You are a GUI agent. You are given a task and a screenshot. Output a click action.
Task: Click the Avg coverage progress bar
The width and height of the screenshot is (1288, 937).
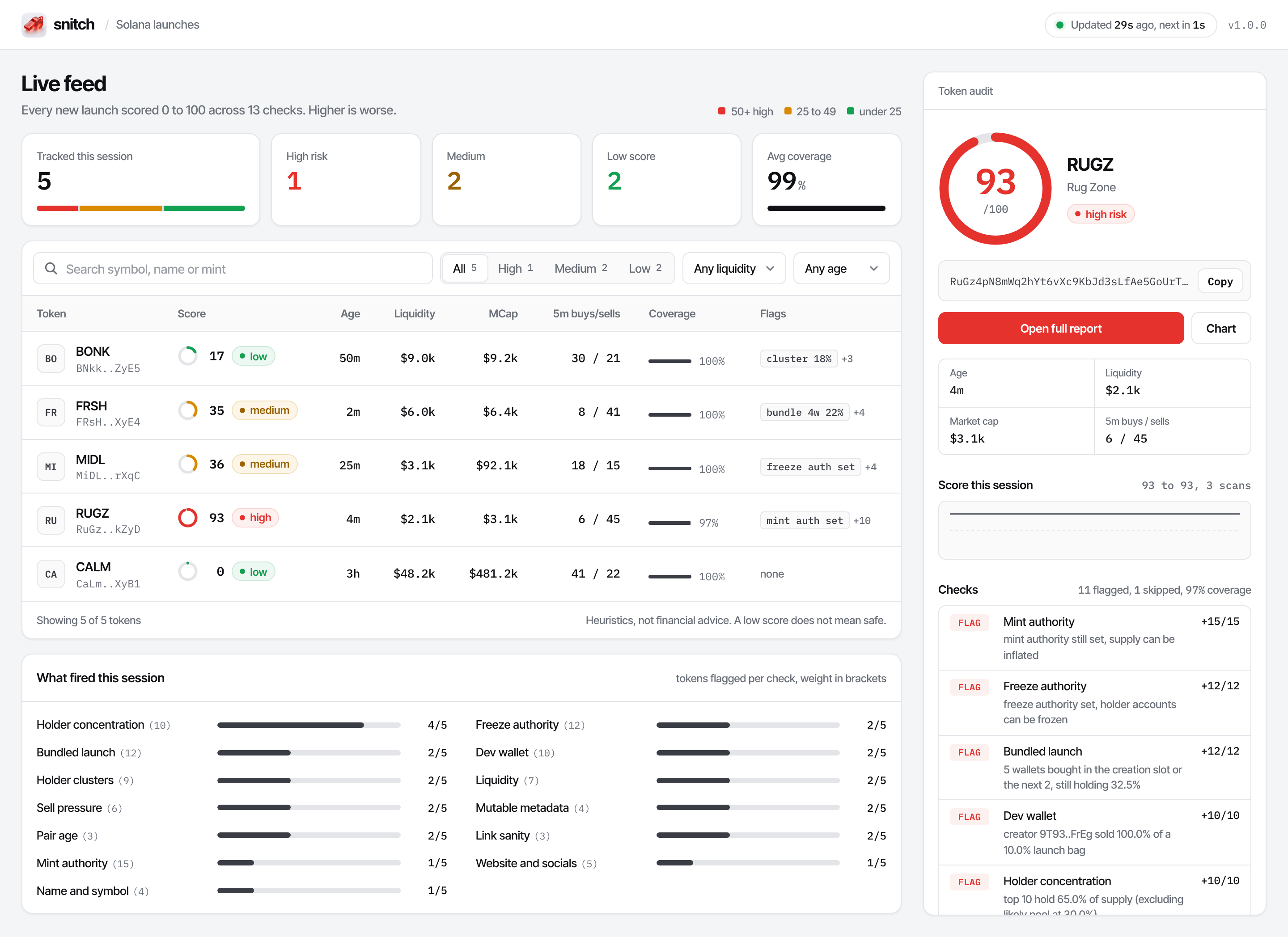tap(826, 208)
